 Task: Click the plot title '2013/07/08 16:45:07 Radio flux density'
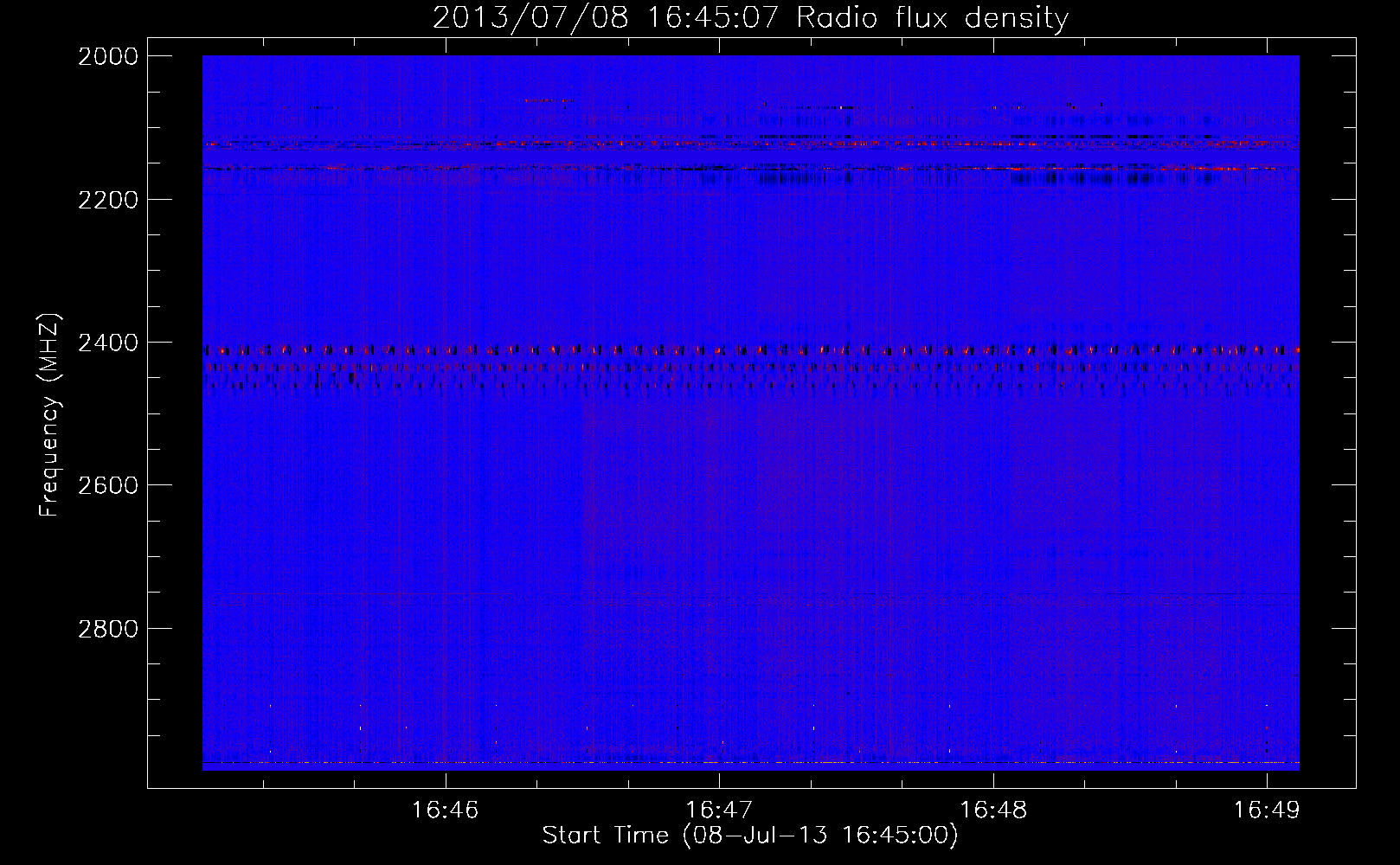coord(750,17)
